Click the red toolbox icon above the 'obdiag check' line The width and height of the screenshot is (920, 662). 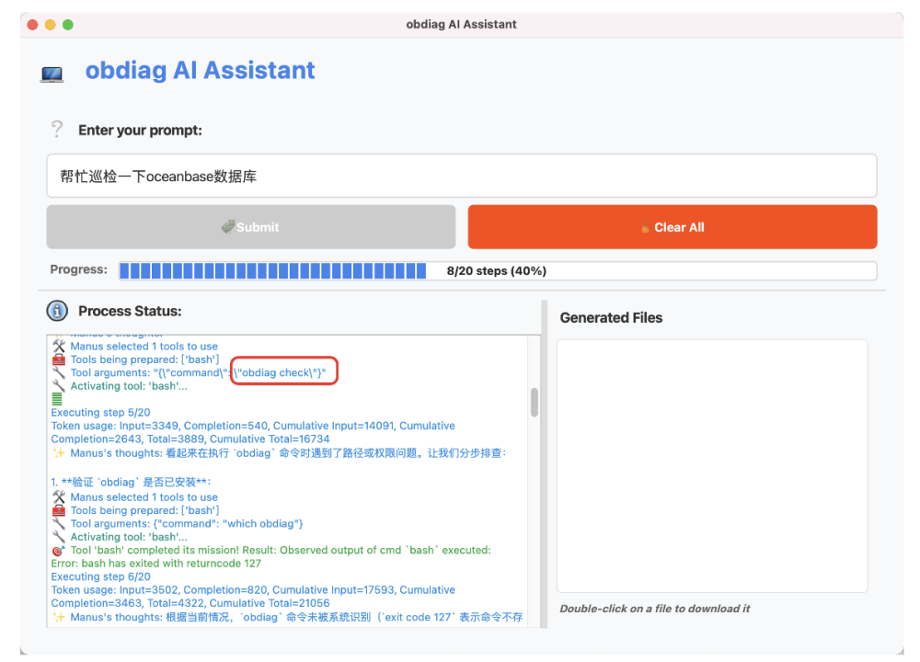click(58, 360)
